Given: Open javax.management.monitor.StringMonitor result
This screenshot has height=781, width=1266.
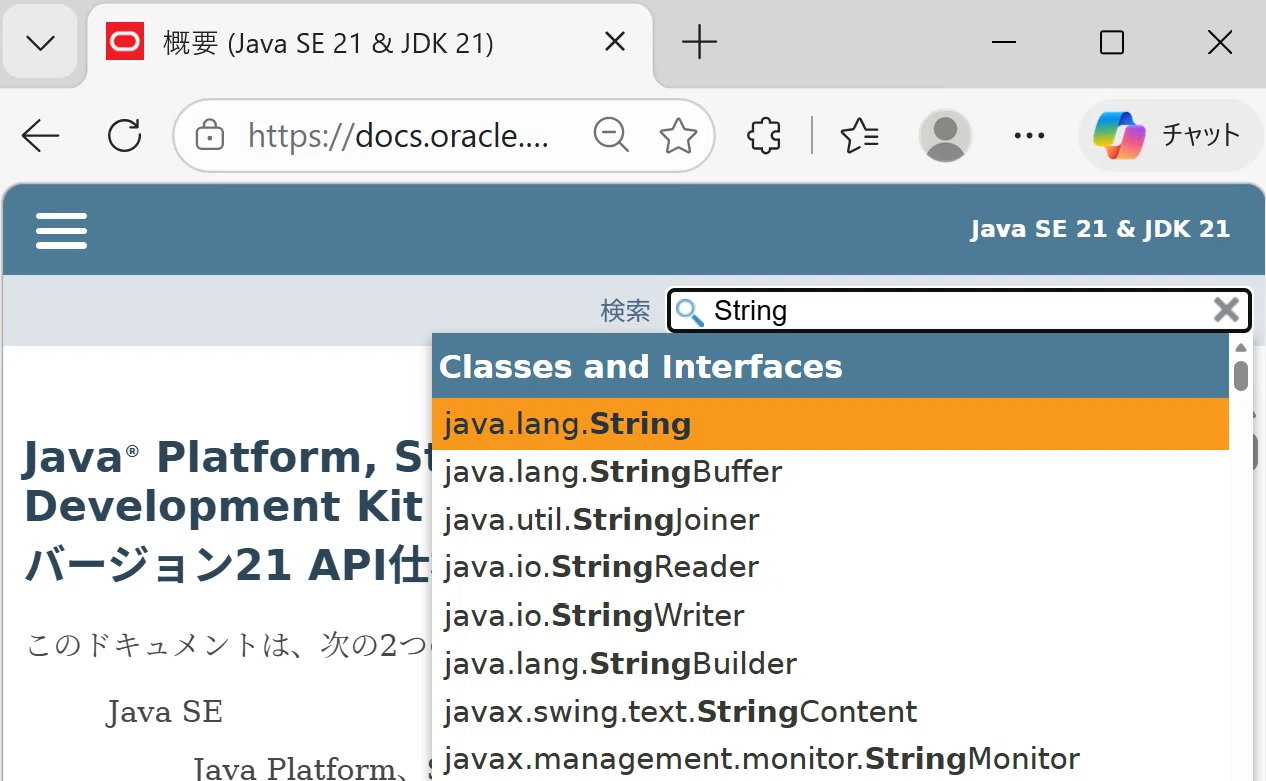Looking at the screenshot, I should [x=830, y=759].
